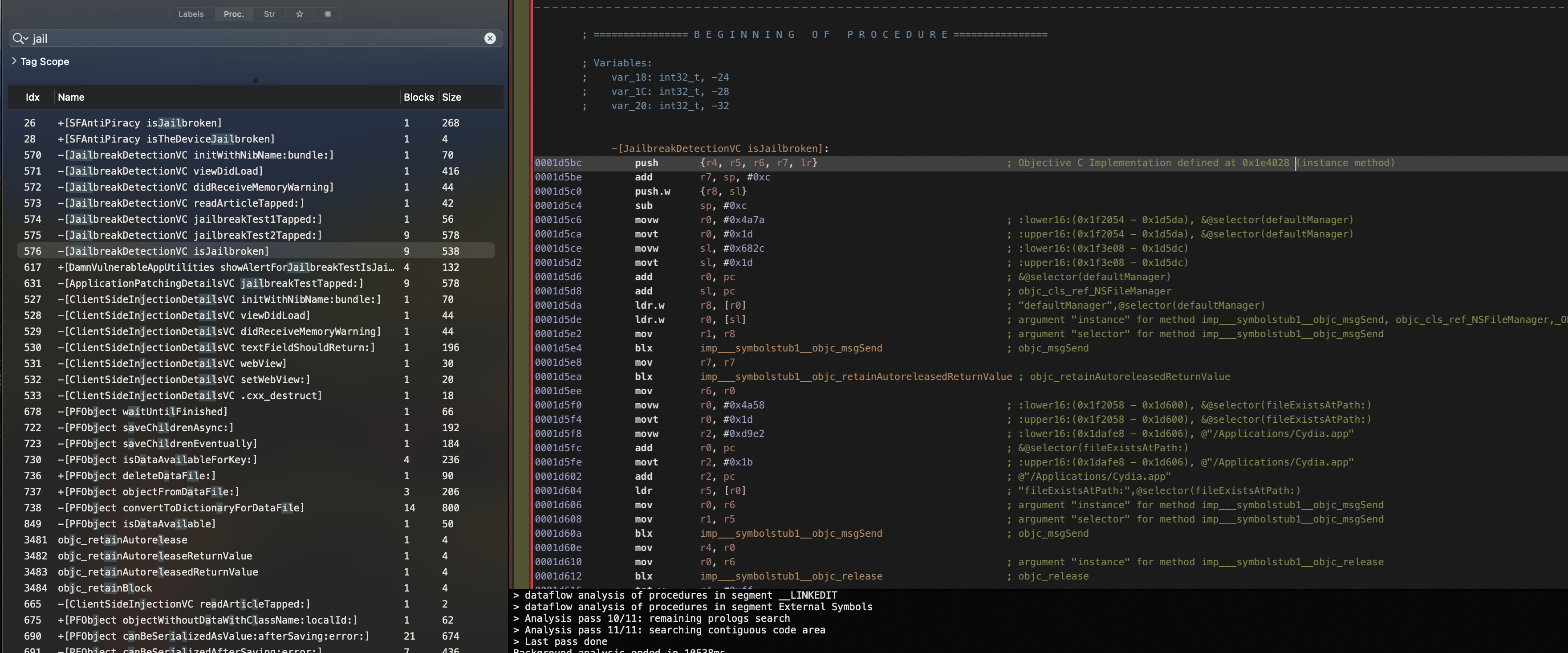1568x653 pixels.
Task: Select +[PFObject deleteDataFile:] row
Action: coord(256,476)
